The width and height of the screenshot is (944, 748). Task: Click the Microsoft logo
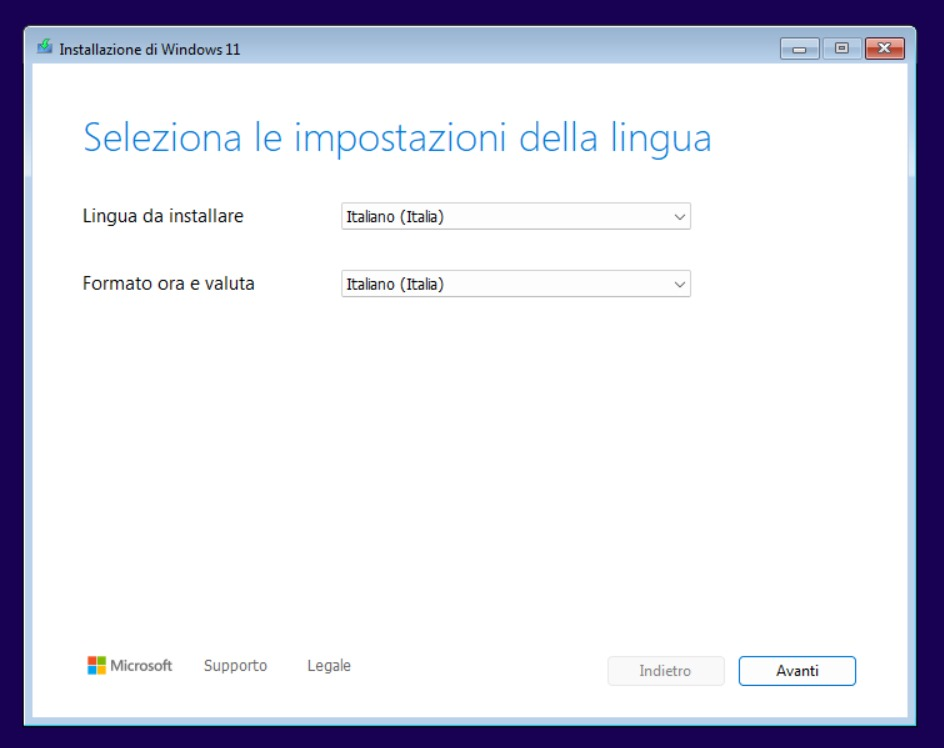tap(129, 665)
